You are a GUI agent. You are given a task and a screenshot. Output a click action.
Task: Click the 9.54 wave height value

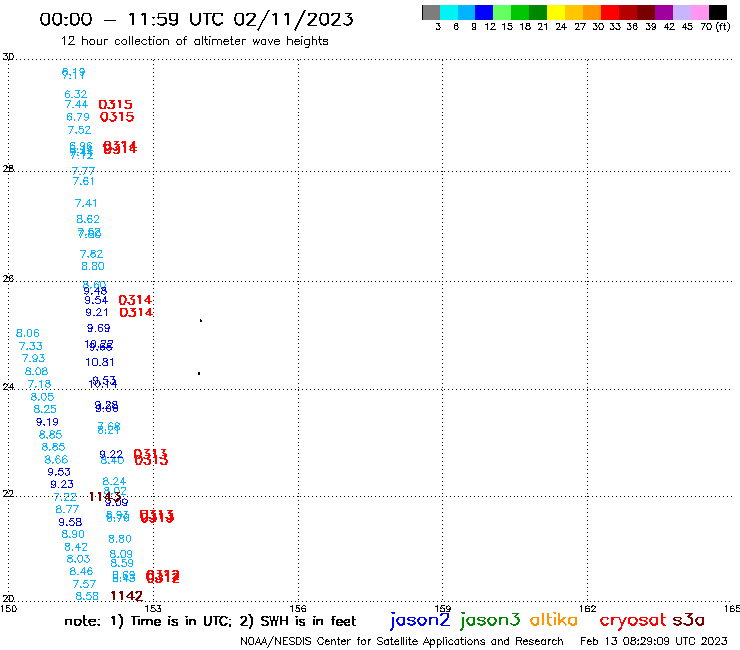[96, 300]
